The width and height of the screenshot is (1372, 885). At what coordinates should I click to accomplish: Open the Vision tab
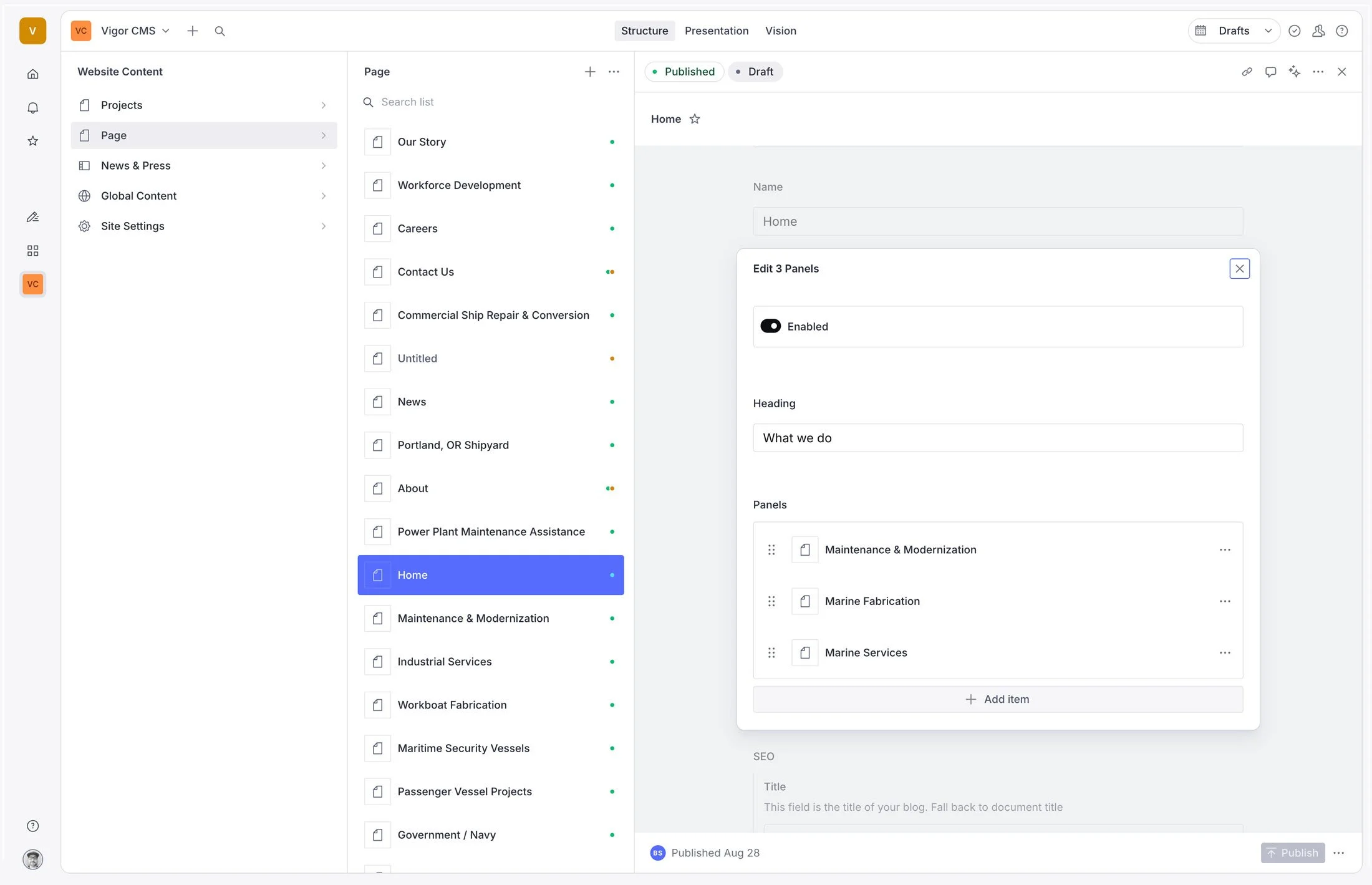click(780, 31)
